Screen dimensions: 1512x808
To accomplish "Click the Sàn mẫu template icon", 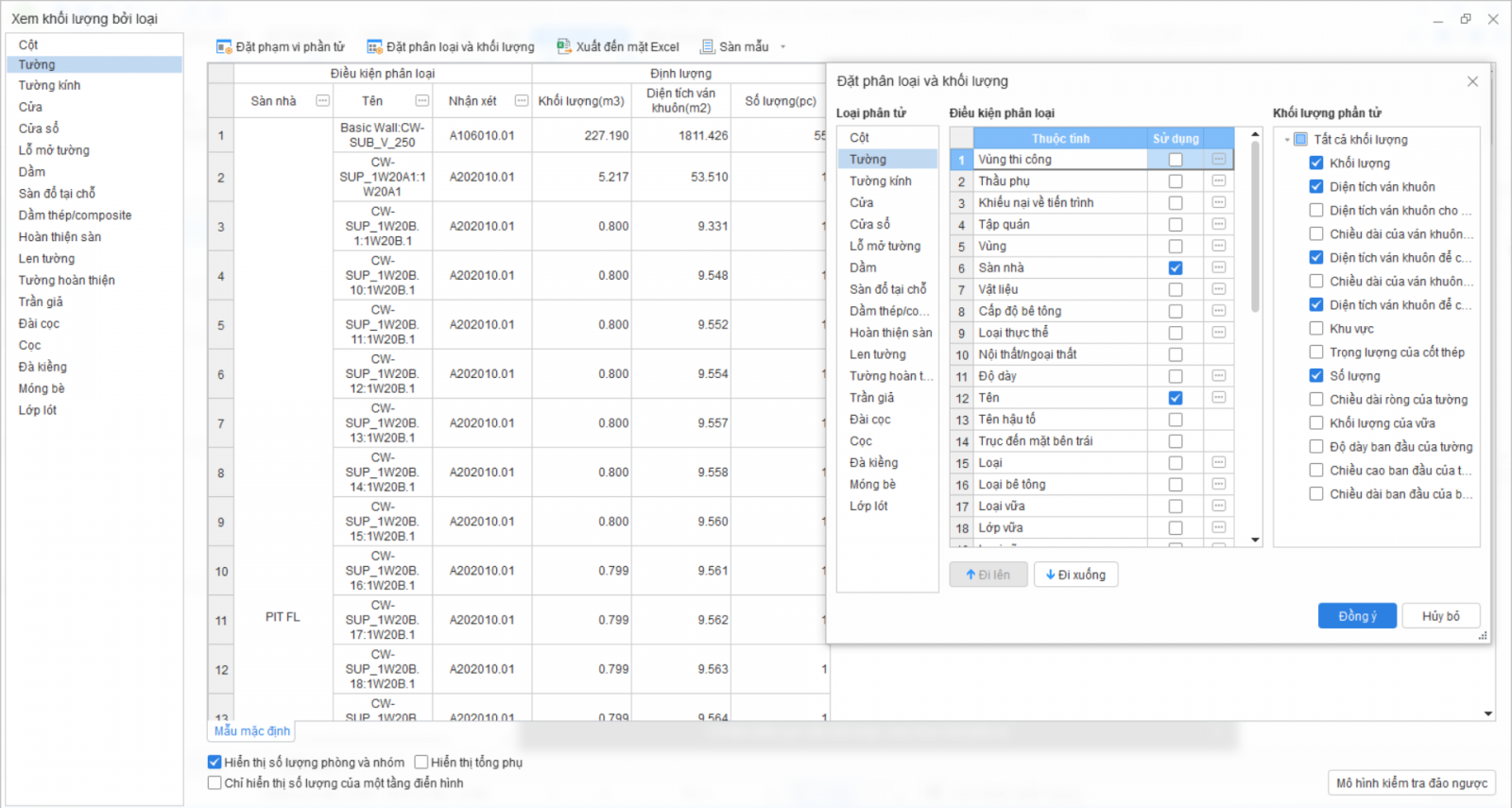I will pos(707,46).
